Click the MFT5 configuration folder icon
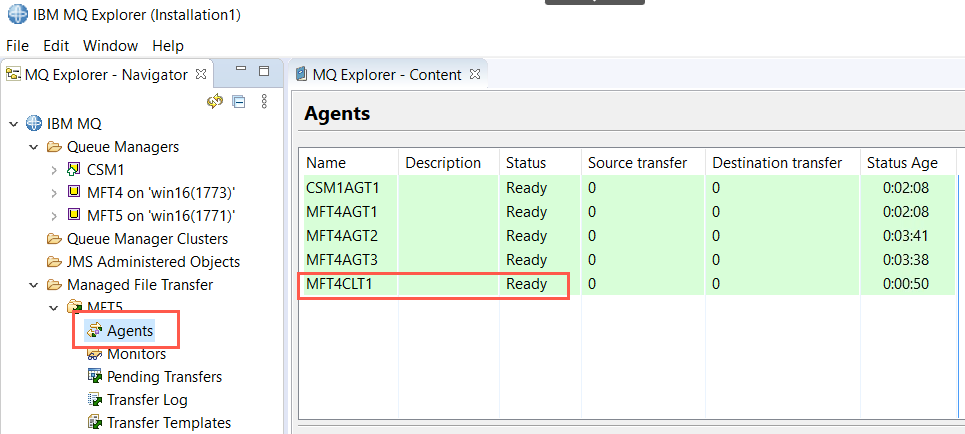Screen dimensions: 965x434 [75, 307]
